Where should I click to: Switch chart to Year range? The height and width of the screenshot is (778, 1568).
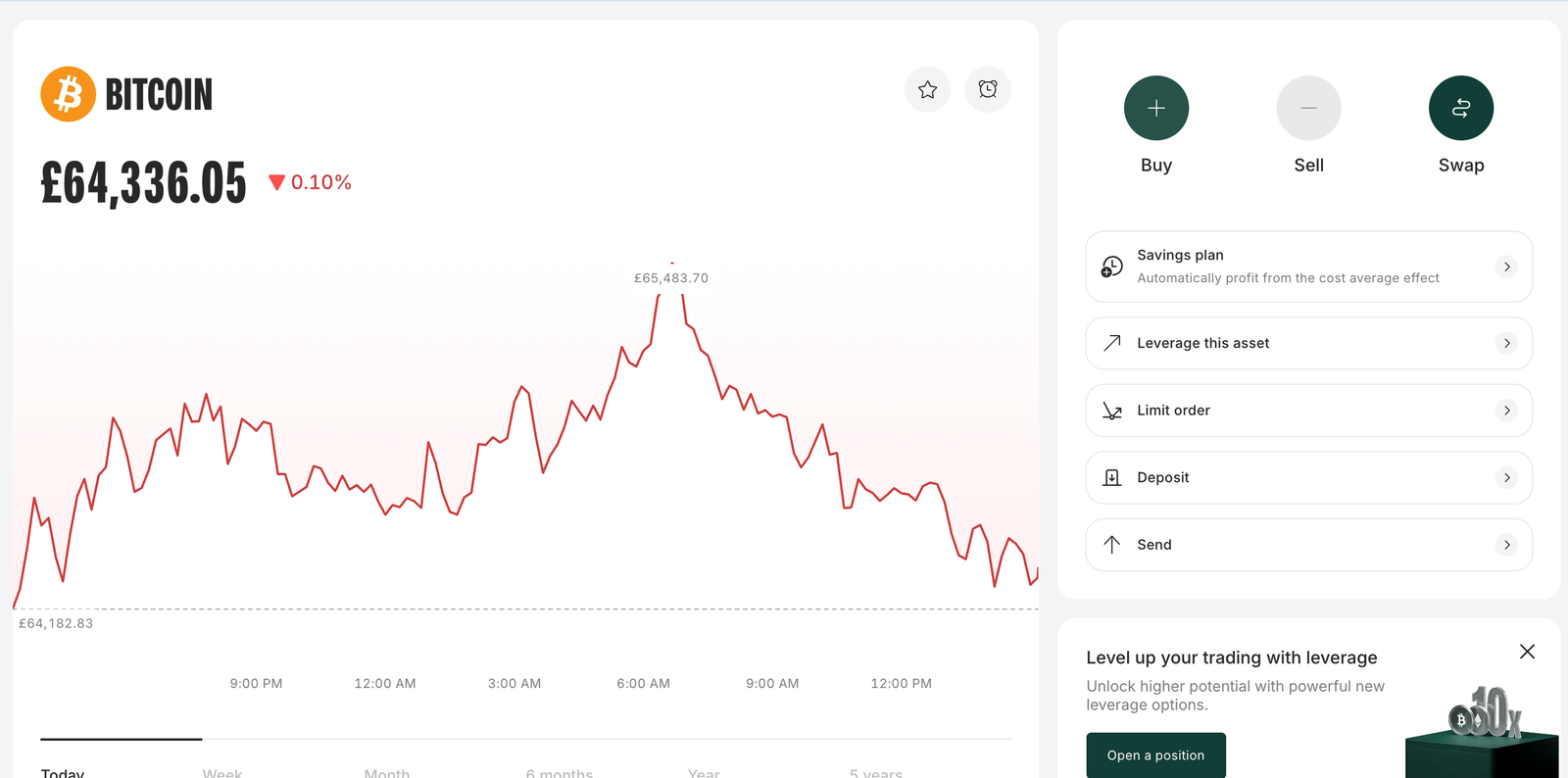704,772
